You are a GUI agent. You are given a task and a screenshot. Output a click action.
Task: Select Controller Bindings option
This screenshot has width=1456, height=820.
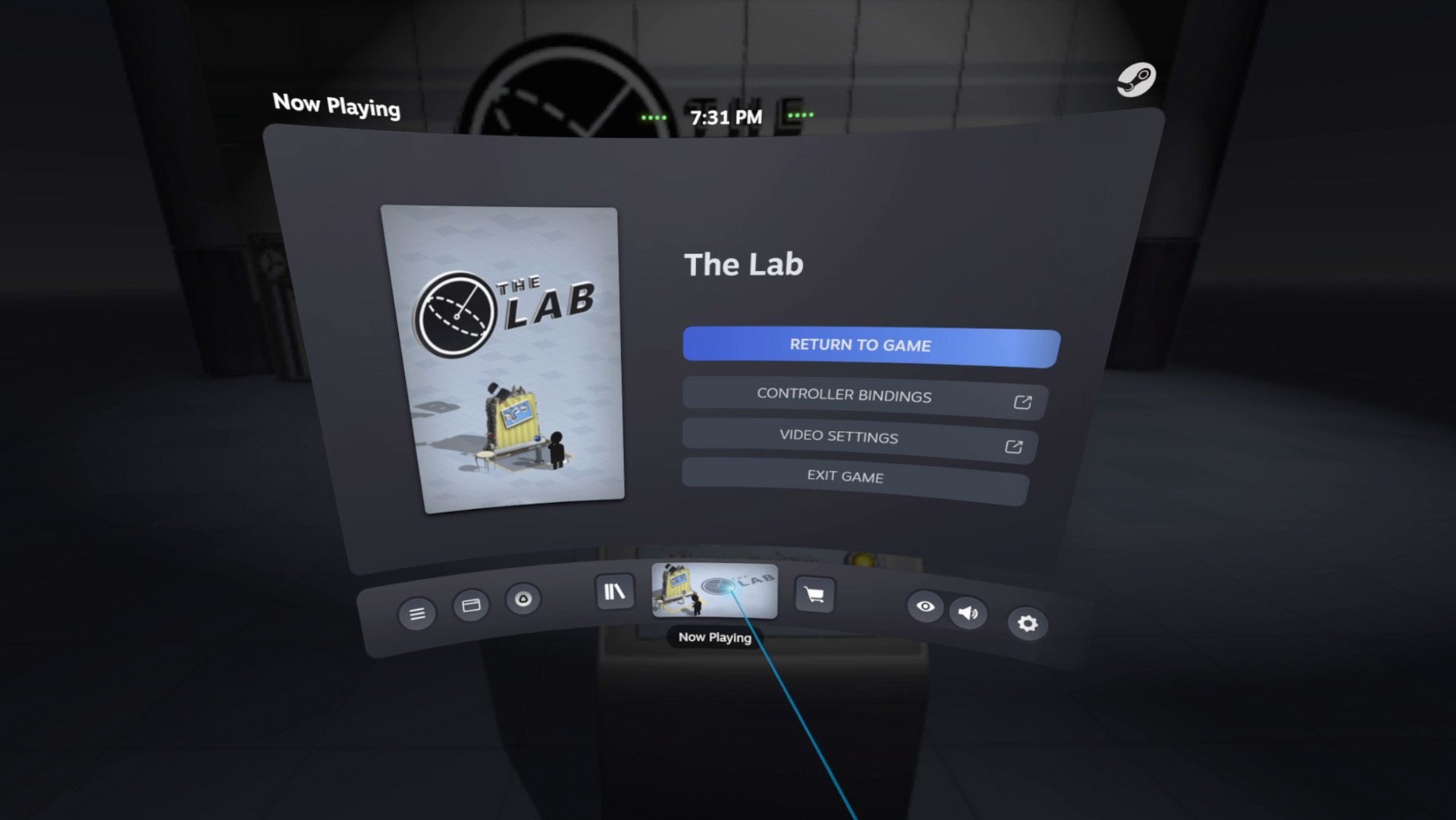click(856, 395)
